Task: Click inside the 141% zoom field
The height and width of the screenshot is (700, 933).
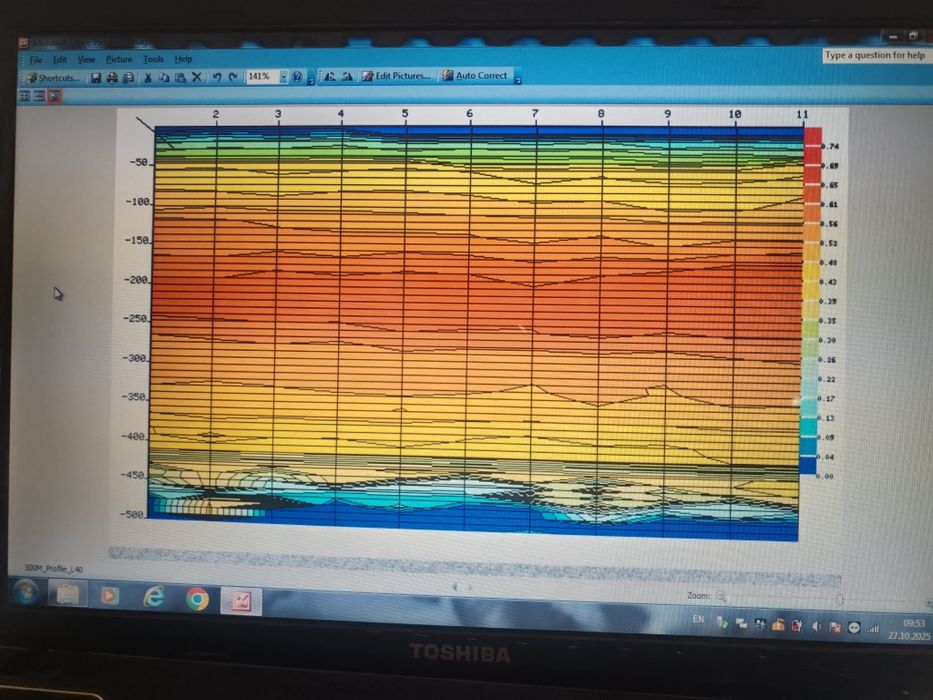Action: coord(262,76)
